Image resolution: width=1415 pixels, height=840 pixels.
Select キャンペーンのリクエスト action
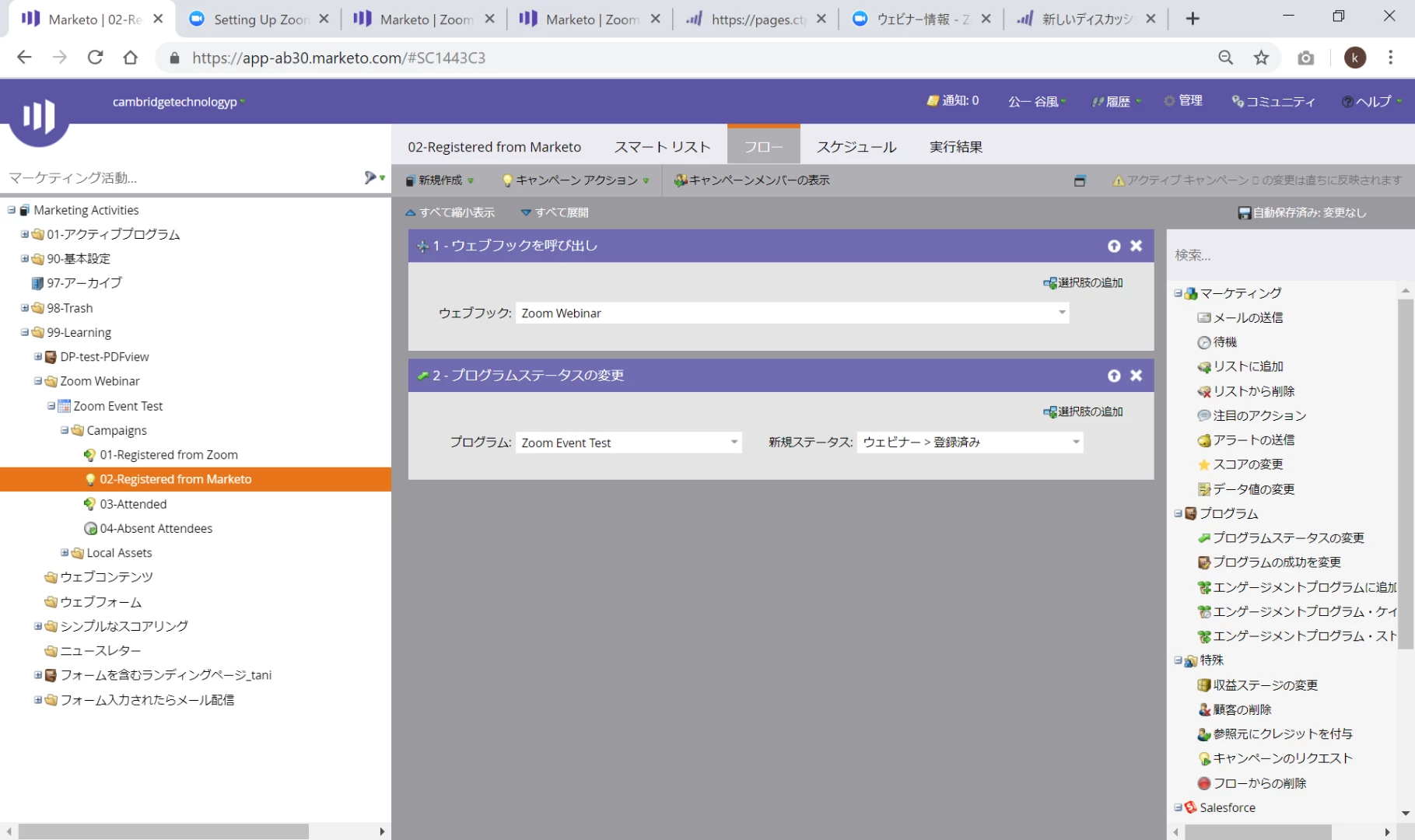1275,758
